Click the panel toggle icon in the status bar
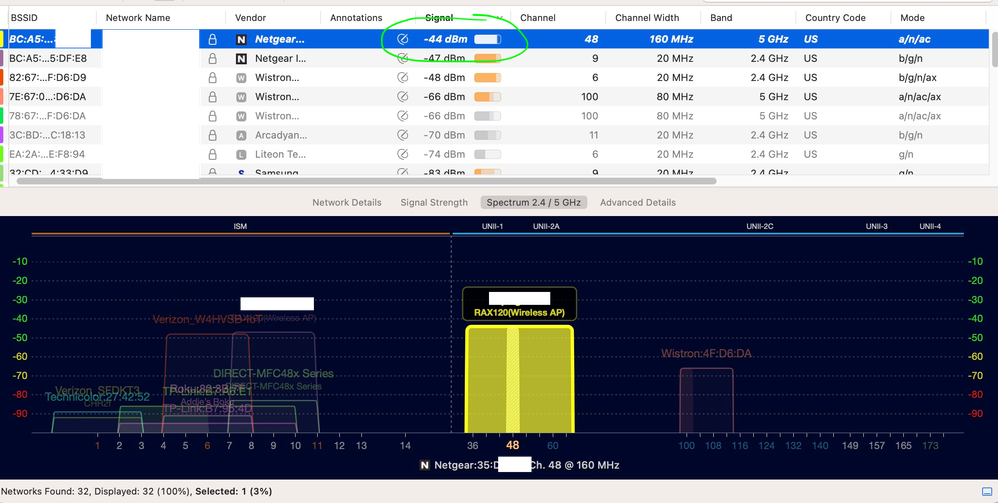 [x=987, y=492]
